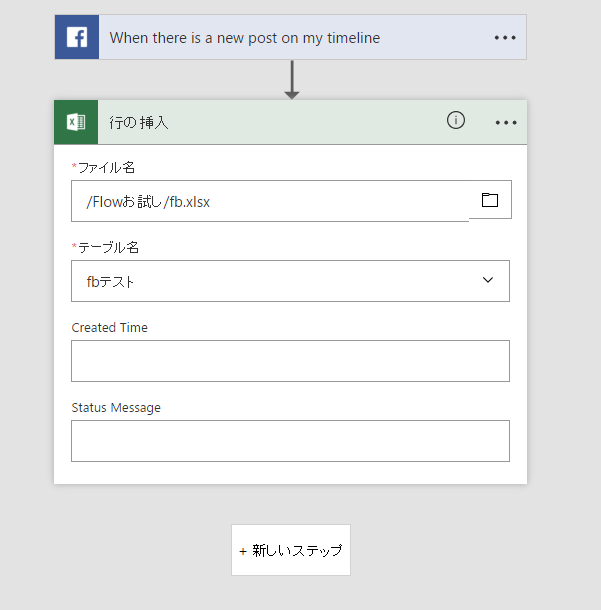Expand the テーブル名 dropdown chevron

tap(488, 280)
